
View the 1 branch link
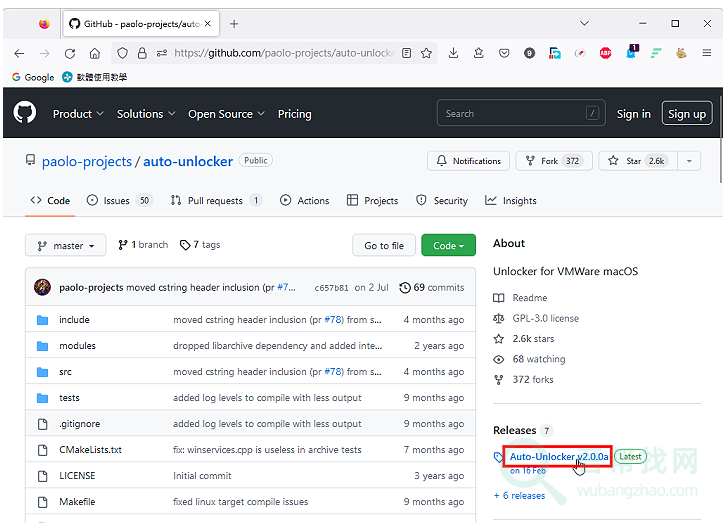coord(143,245)
